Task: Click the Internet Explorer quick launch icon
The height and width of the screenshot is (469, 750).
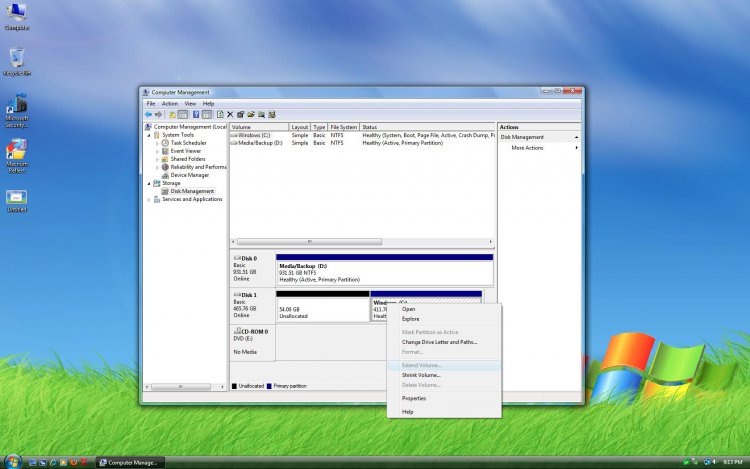Action: (x=53, y=462)
